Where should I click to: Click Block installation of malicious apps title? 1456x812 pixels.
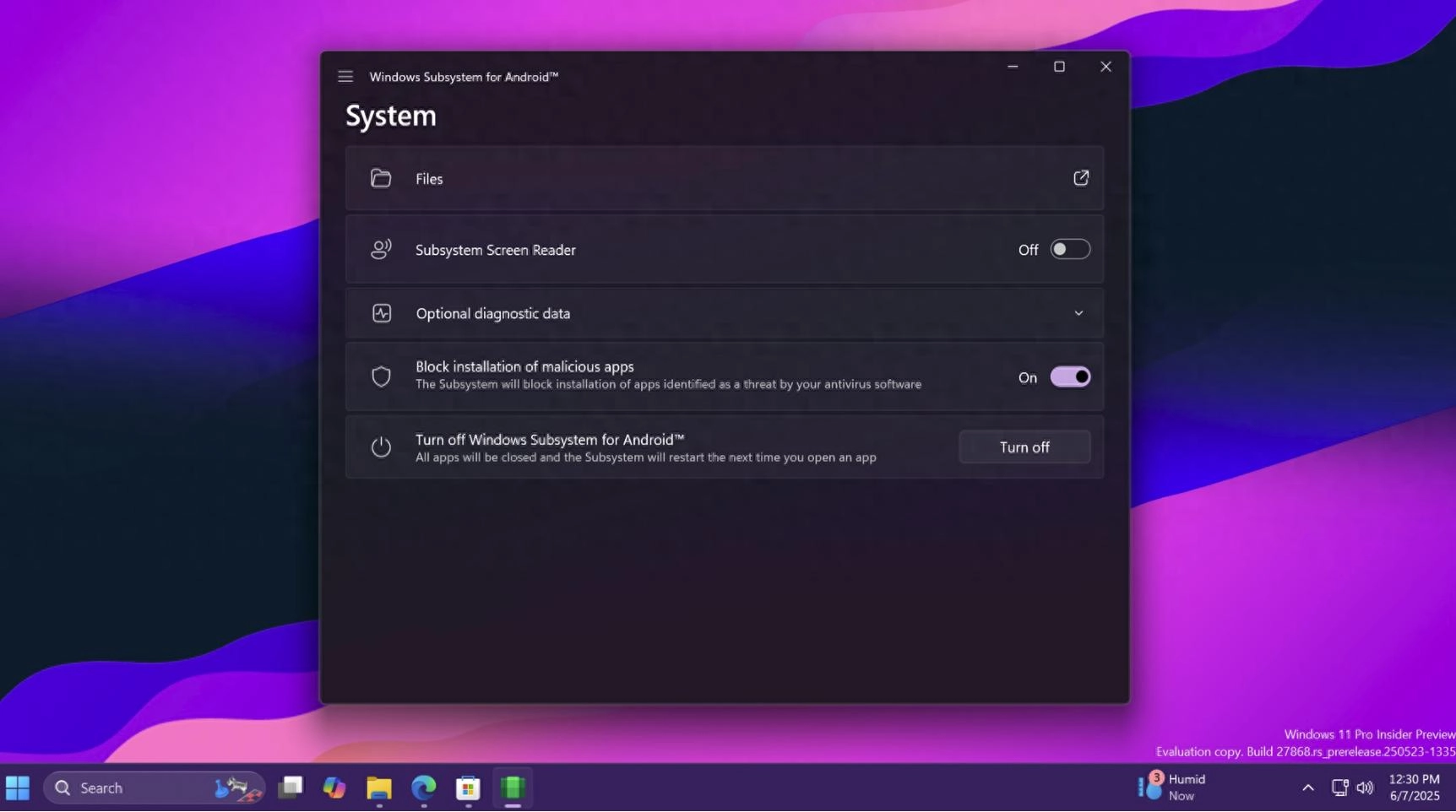pos(524,366)
